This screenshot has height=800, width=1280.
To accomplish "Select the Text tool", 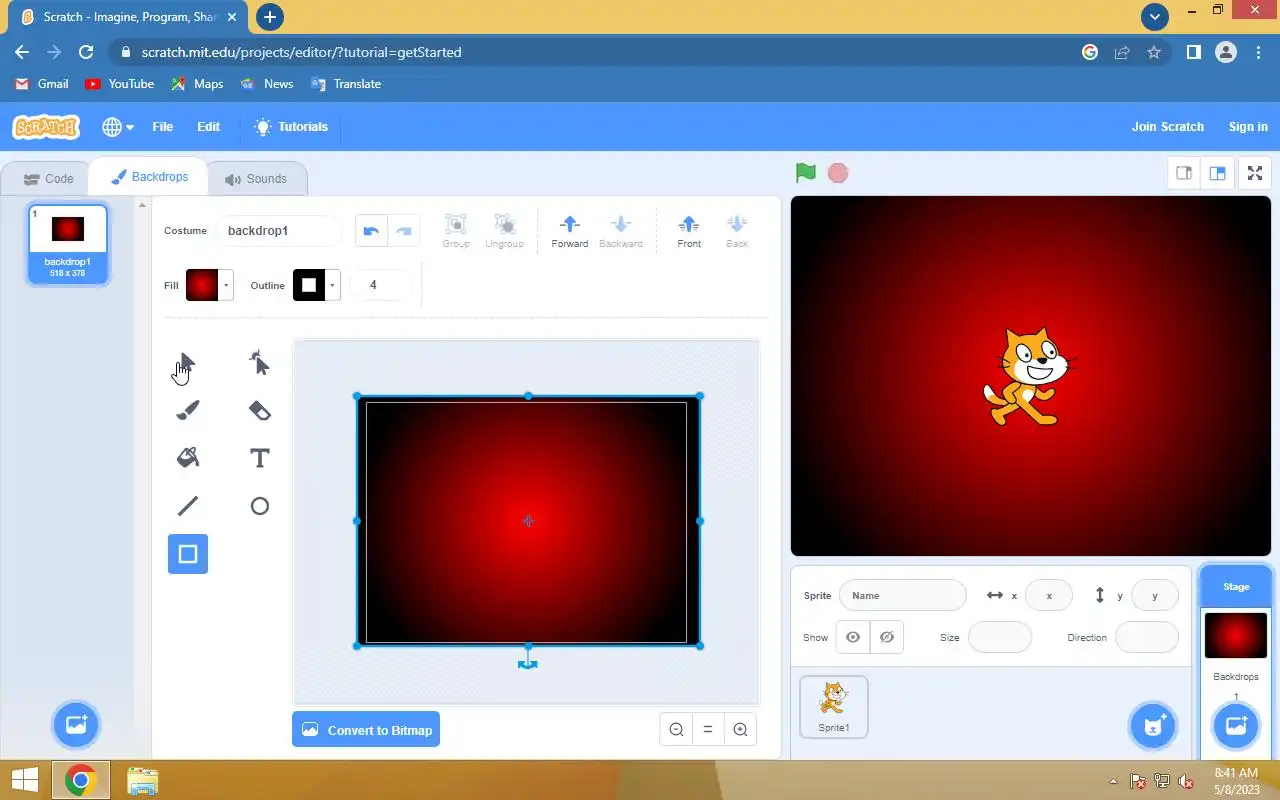I will click(x=260, y=458).
